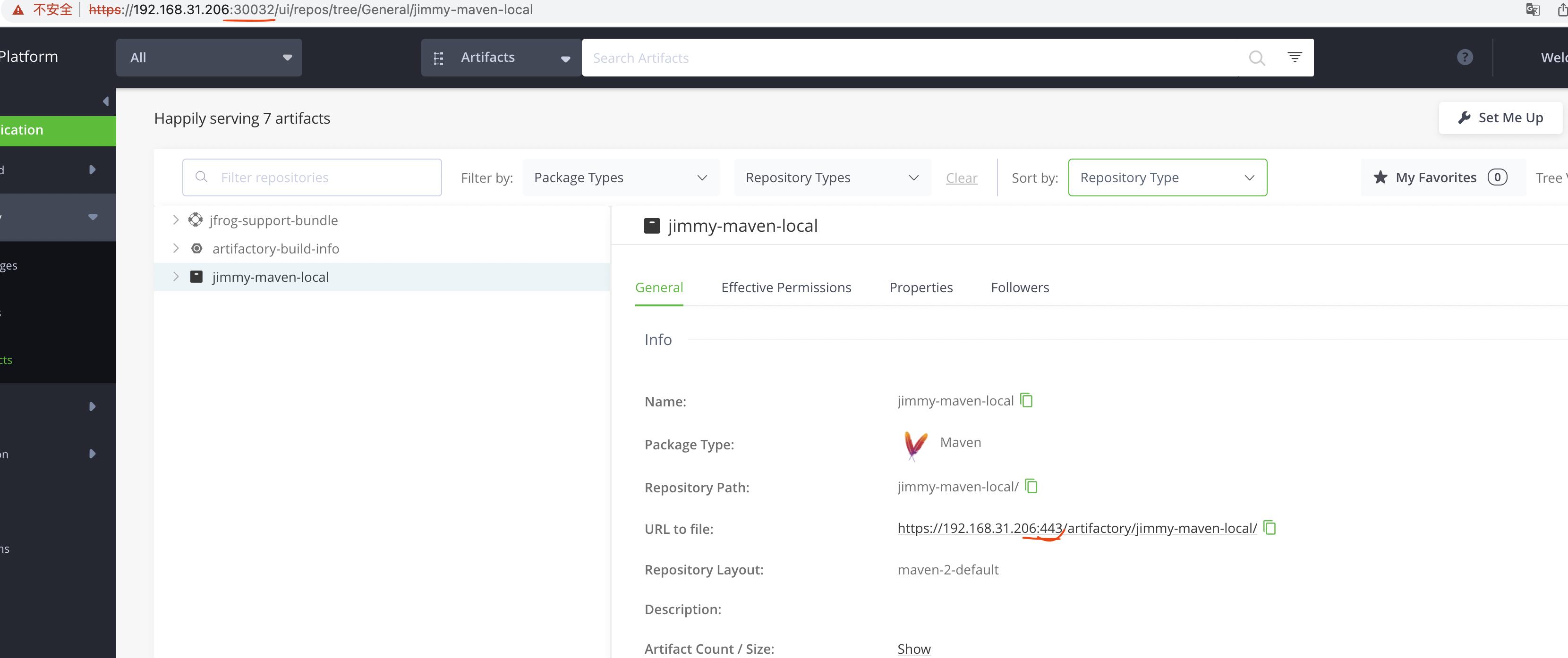
Task: Expand the jimmy-maven-local tree node
Action: tap(176, 277)
